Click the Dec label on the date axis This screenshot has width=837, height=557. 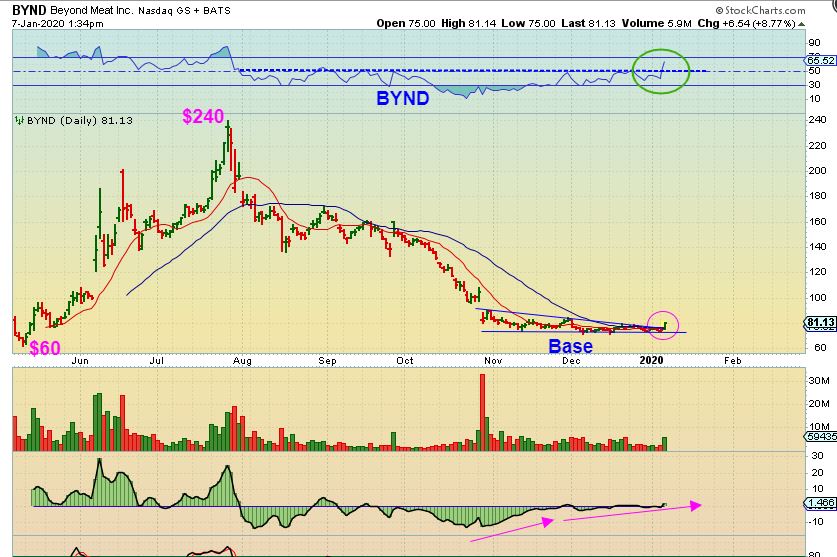point(571,360)
